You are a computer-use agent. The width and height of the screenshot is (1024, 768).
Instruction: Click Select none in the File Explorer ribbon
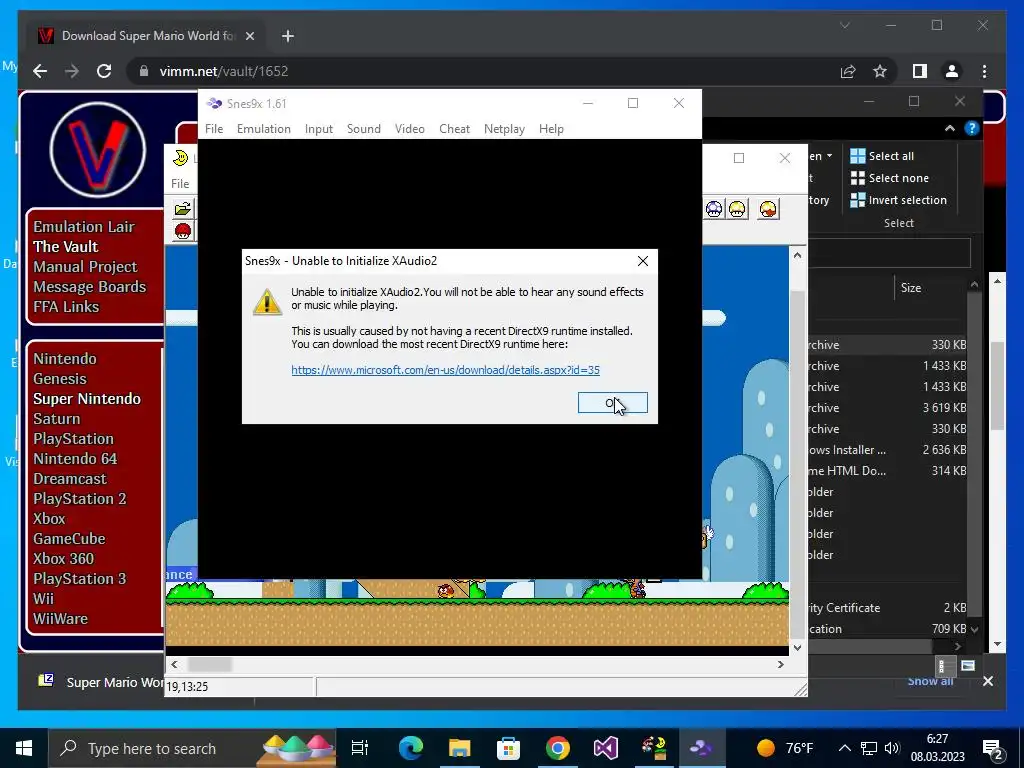tap(889, 178)
